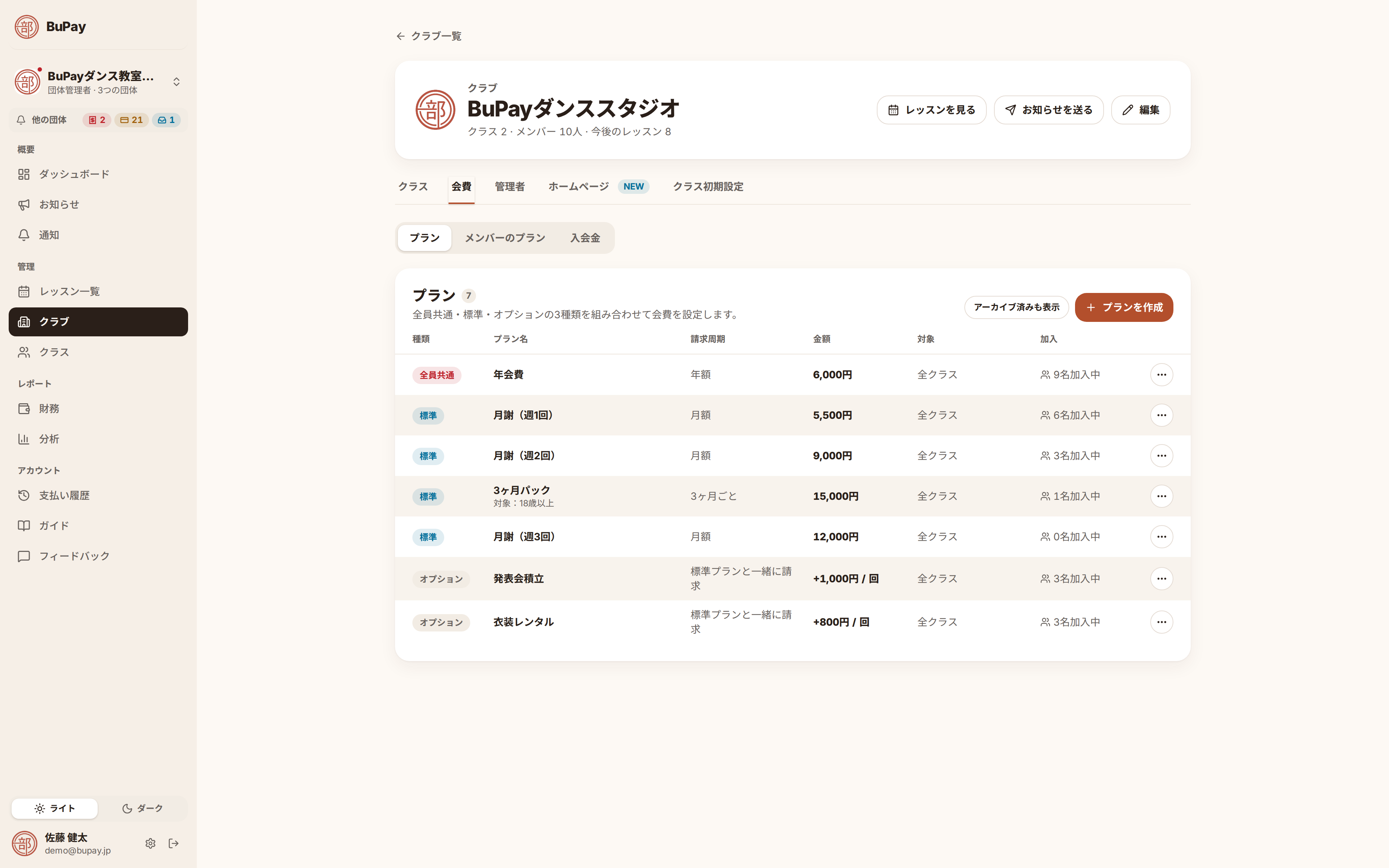Switch theme to ダーク mode

pos(143,808)
